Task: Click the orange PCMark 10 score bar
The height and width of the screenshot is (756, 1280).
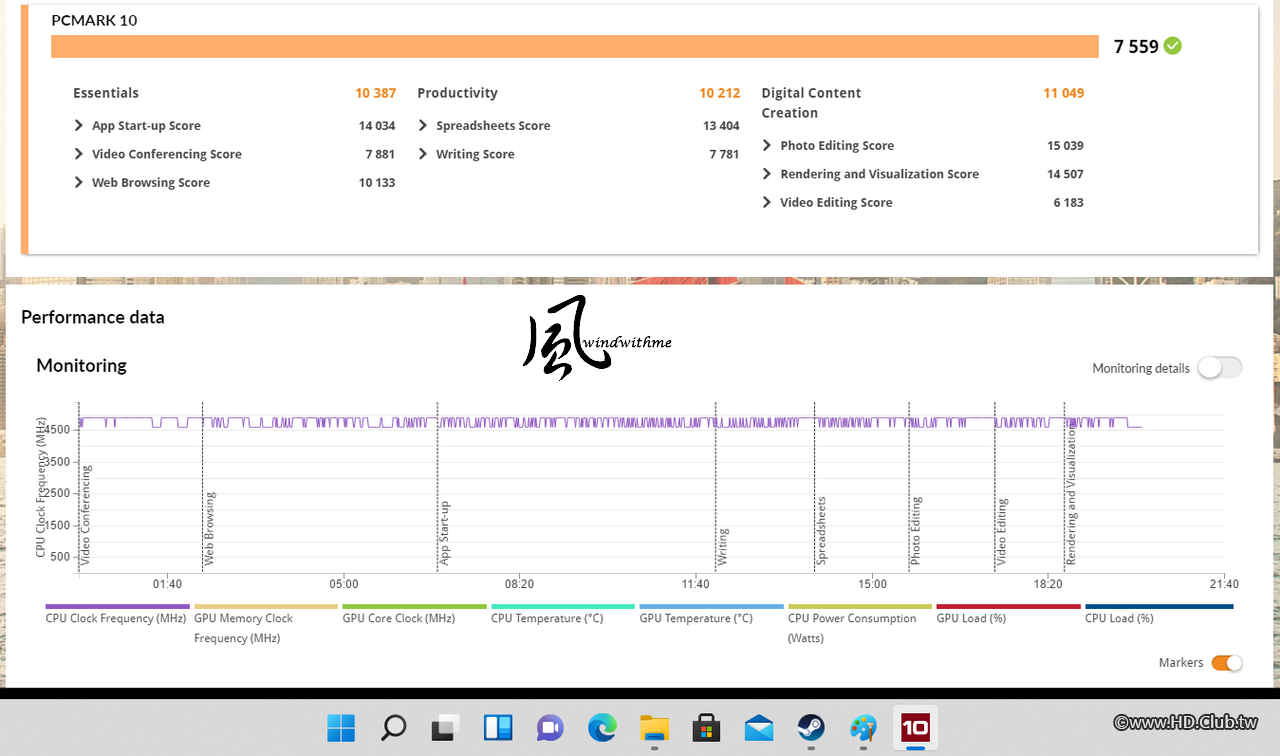Action: pos(575,47)
